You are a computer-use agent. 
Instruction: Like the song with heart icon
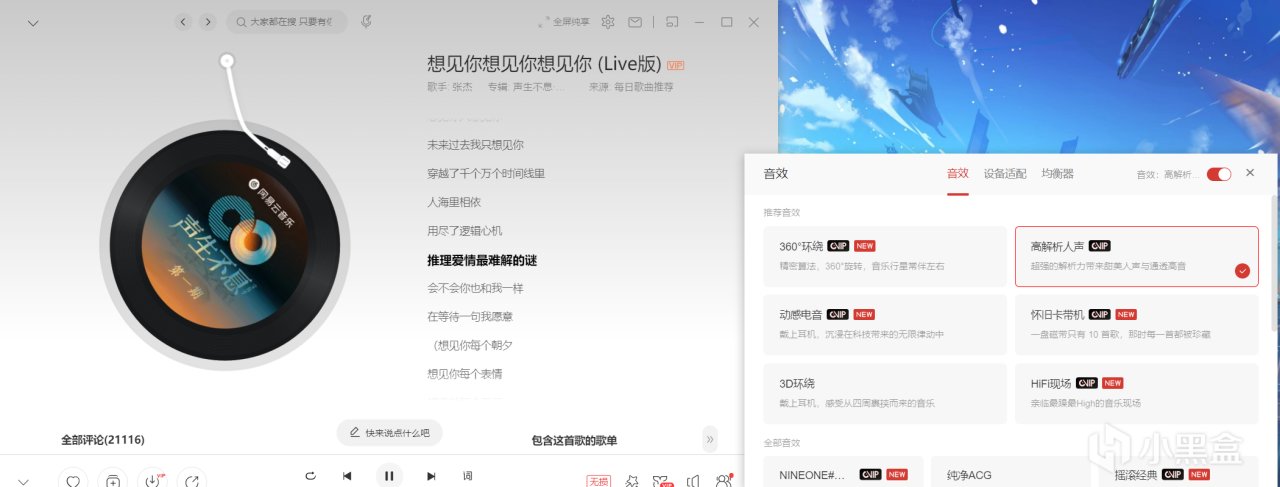click(73, 481)
